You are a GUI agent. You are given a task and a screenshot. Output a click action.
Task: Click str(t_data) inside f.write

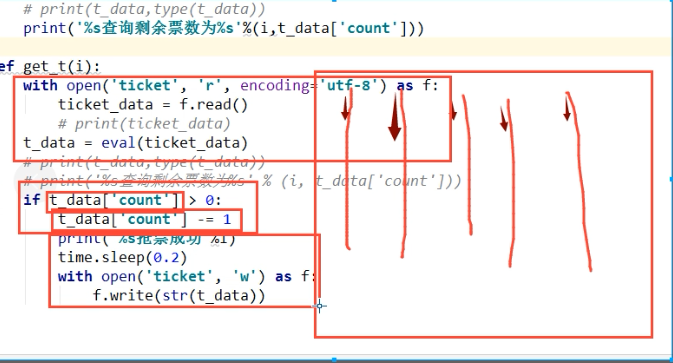(209, 296)
